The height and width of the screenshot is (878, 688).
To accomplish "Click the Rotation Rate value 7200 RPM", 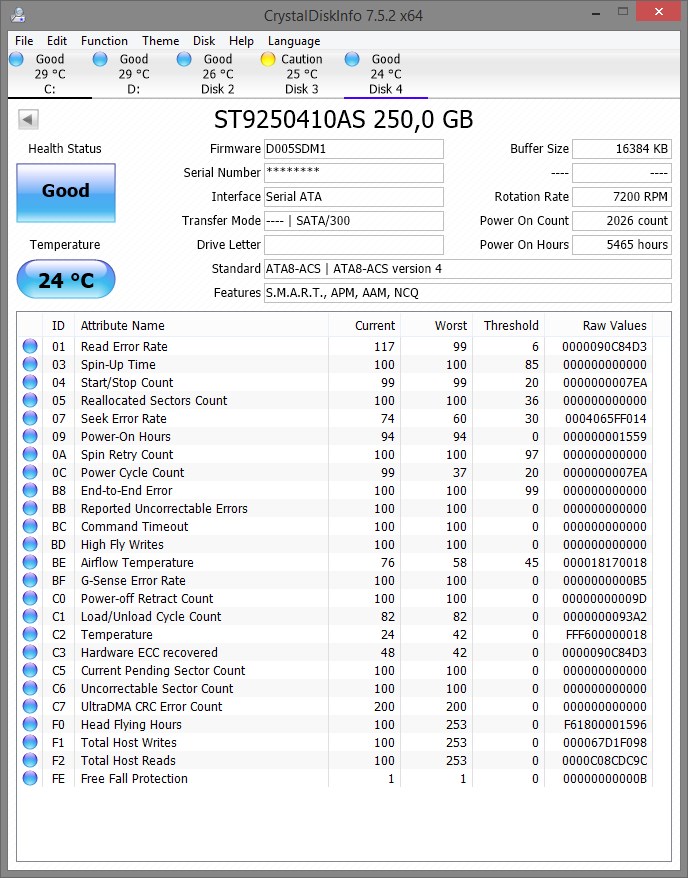I will pos(621,197).
